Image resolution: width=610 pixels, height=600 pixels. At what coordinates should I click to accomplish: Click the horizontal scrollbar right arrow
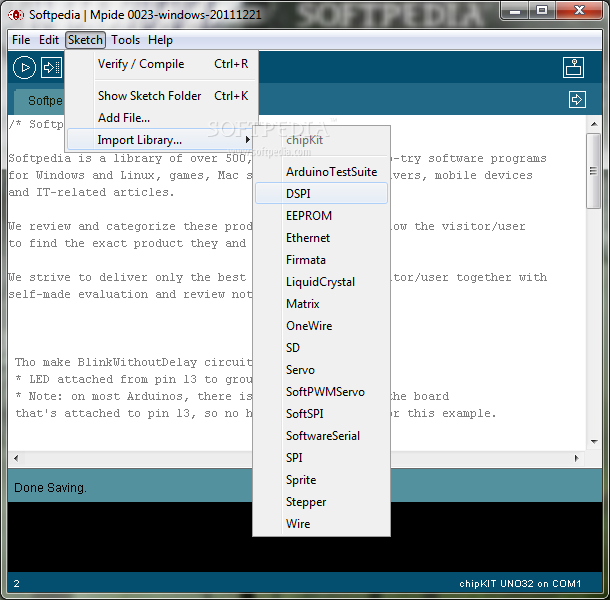point(577,458)
